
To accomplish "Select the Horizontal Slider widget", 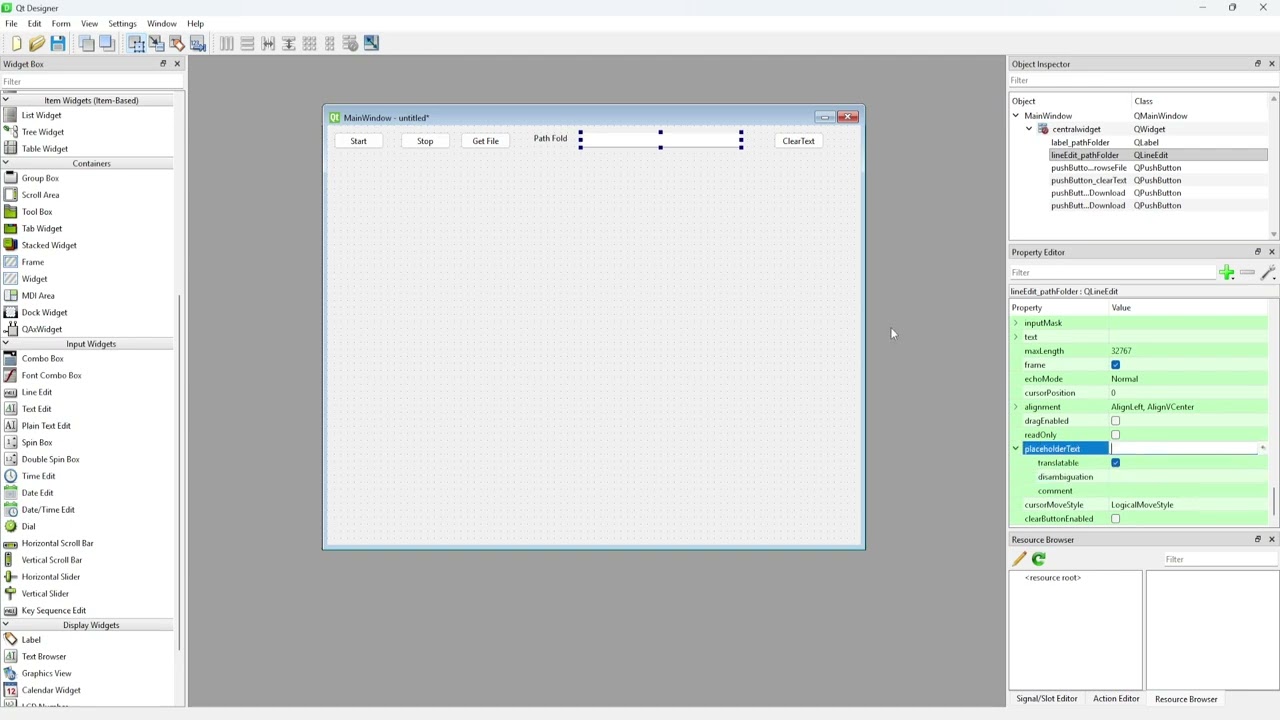I will tap(50, 577).
